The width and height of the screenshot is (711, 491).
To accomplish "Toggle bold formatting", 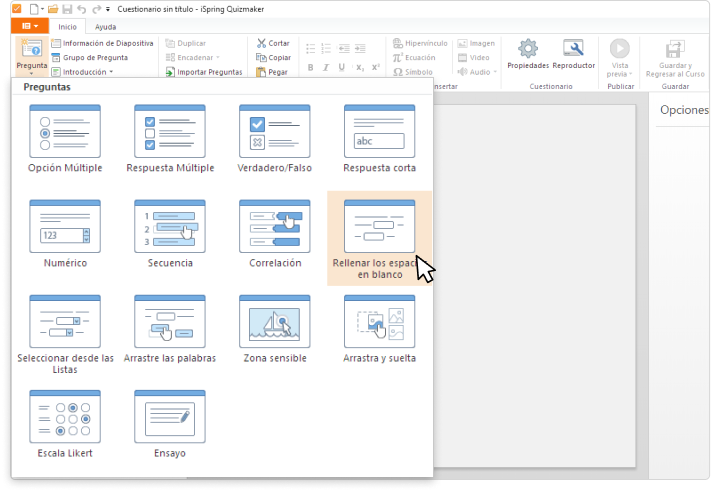I will point(311,68).
